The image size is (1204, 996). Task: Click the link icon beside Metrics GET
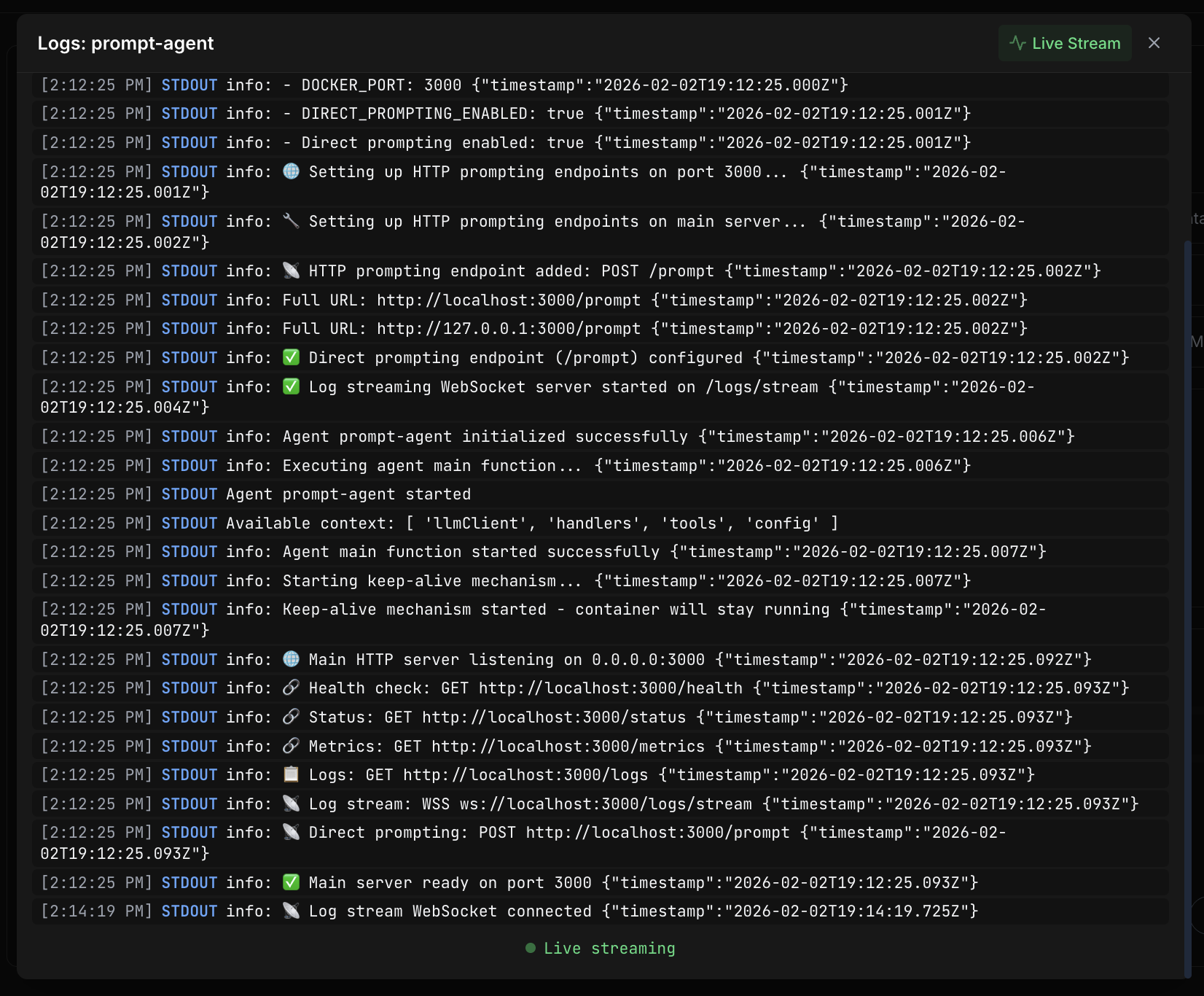291,746
